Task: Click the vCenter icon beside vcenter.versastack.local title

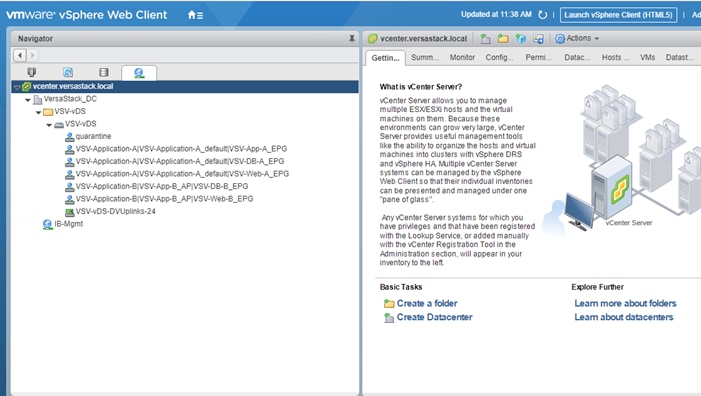Action: coord(372,38)
